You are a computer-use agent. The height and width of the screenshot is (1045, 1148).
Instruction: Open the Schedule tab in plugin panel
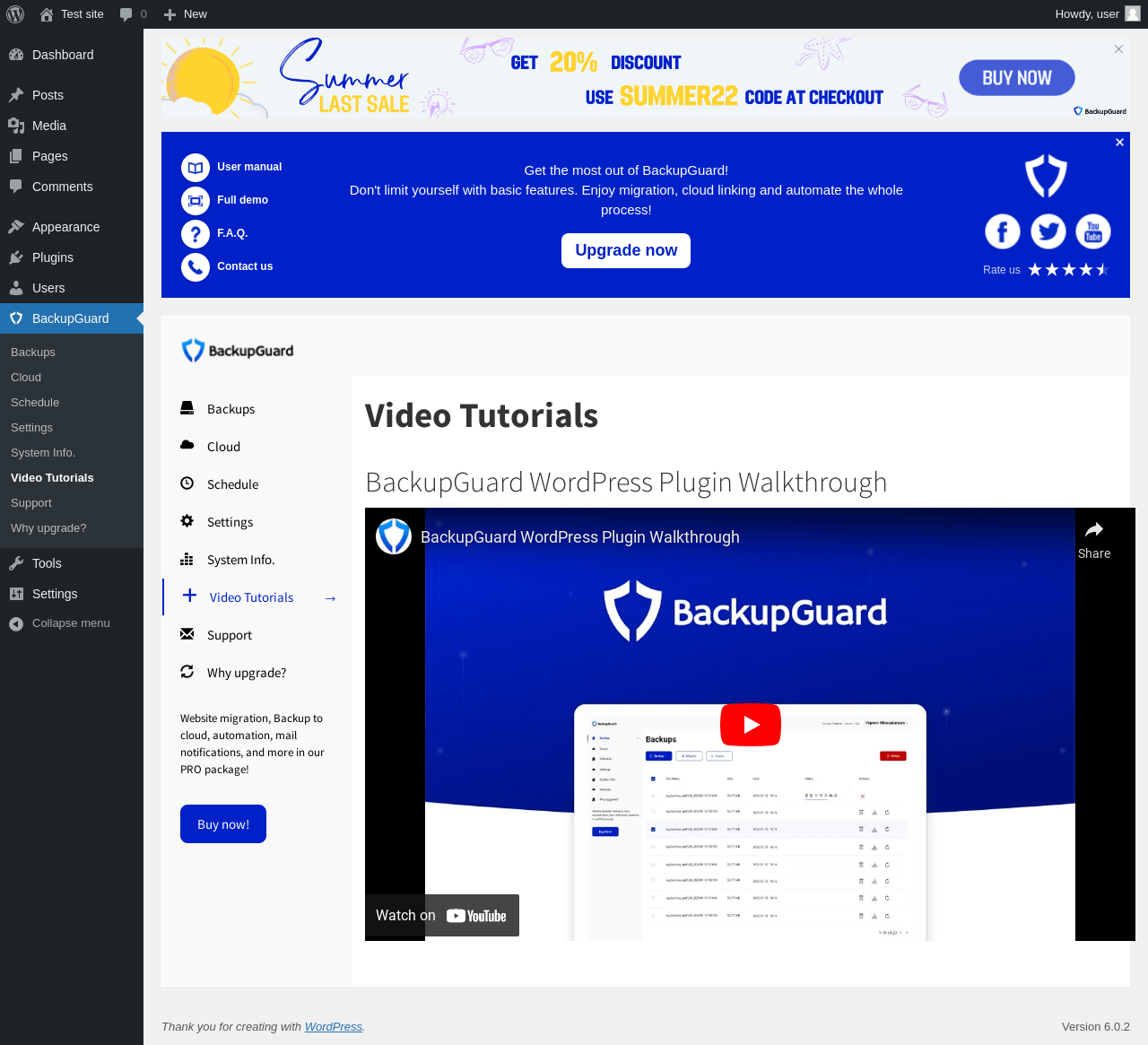pos(257,484)
